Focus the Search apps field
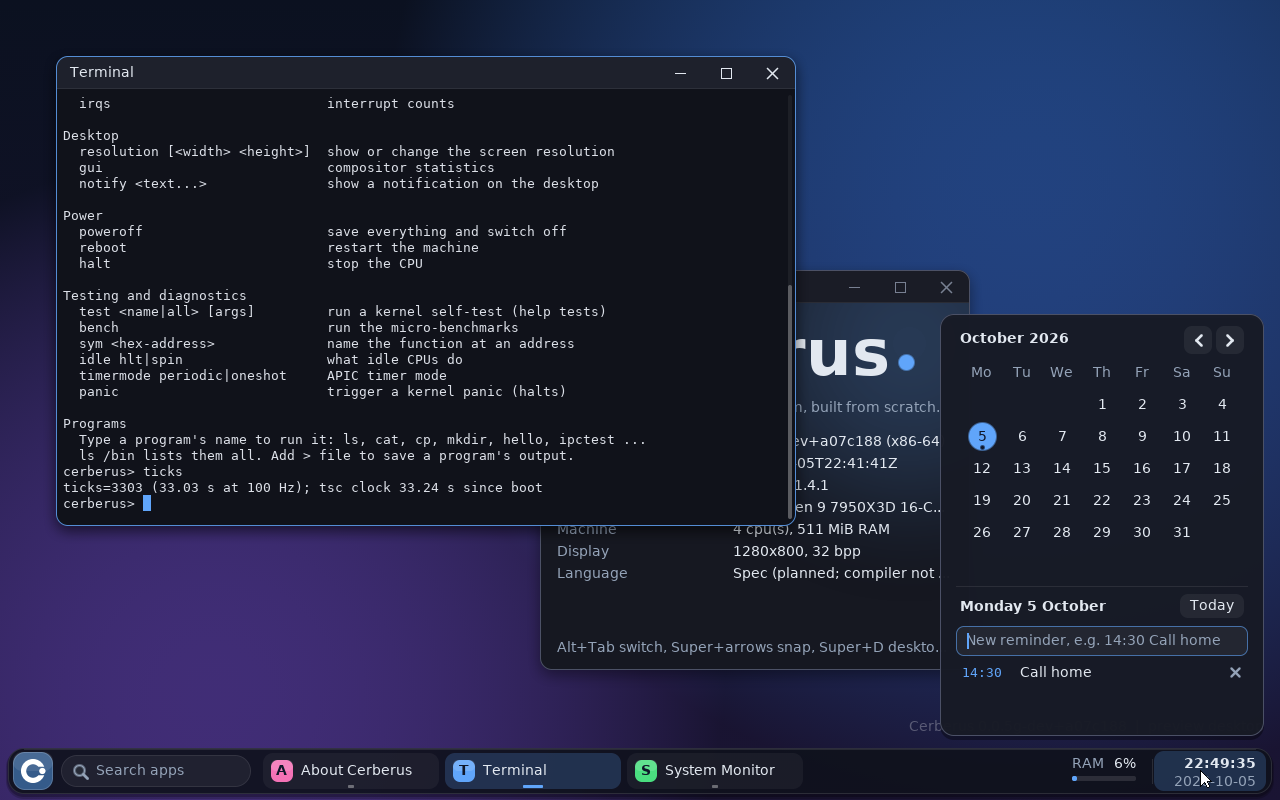The height and width of the screenshot is (800, 1280). [x=156, y=771]
